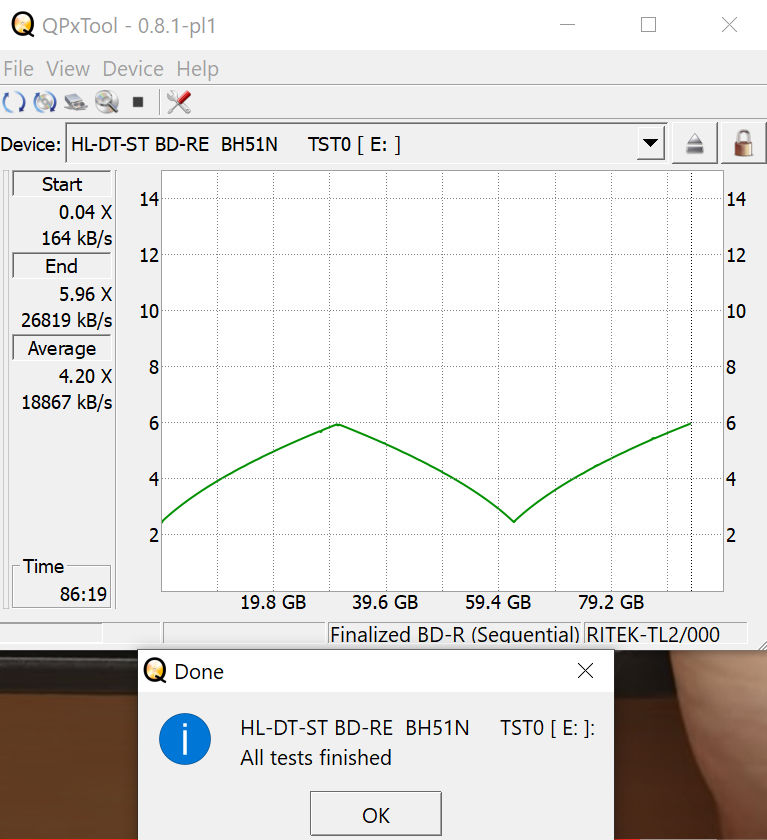Viewport: 767px width, 840px height.
Task: Click the Finalized BD-R (Sequential) status field
Action: (x=454, y=634)
